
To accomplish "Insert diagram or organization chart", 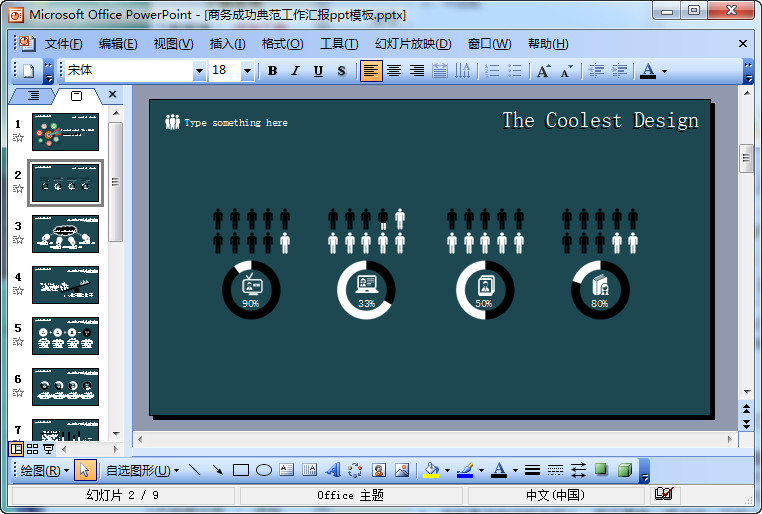I will click(x=355, y=470).
